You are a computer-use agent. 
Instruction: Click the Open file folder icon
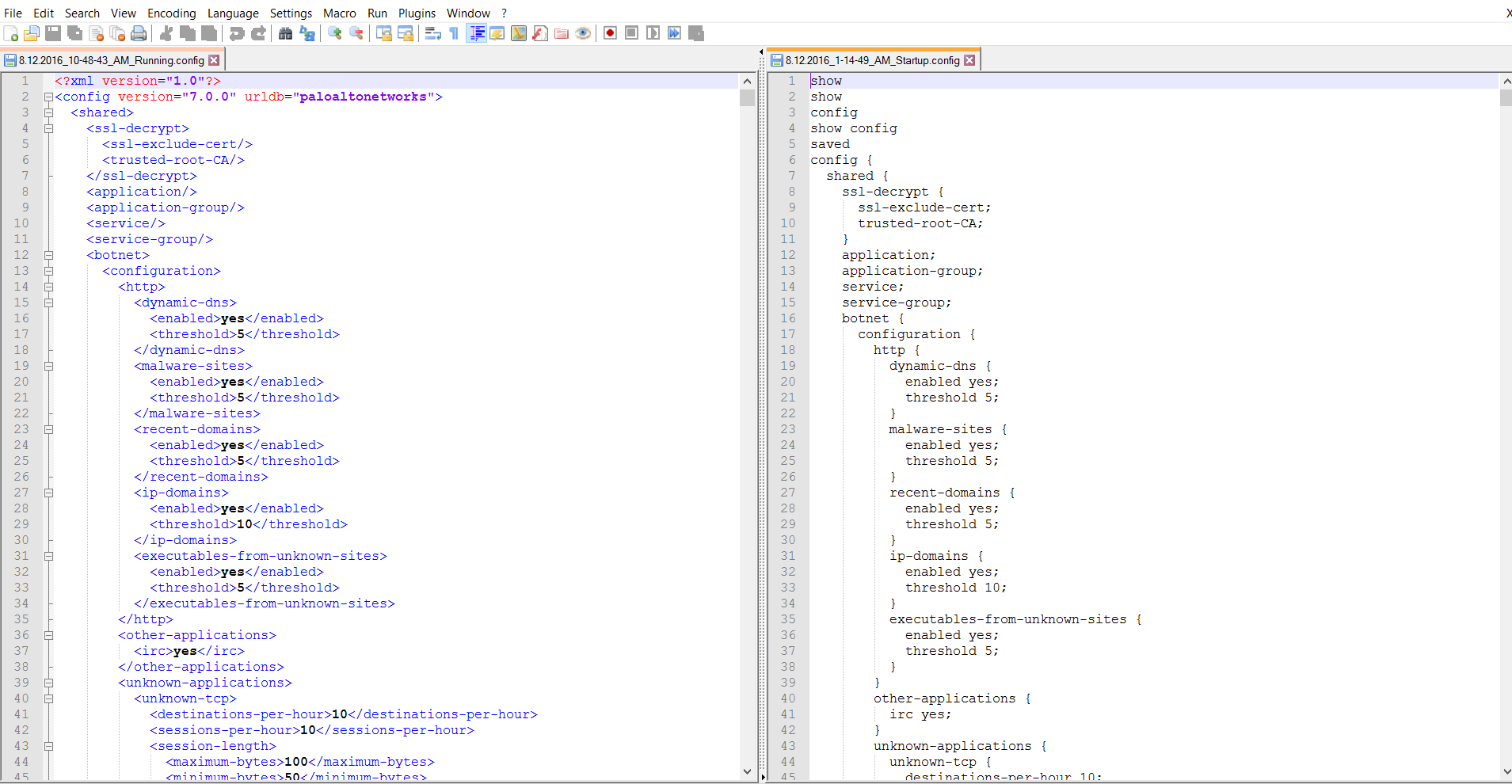coord(32,33)
